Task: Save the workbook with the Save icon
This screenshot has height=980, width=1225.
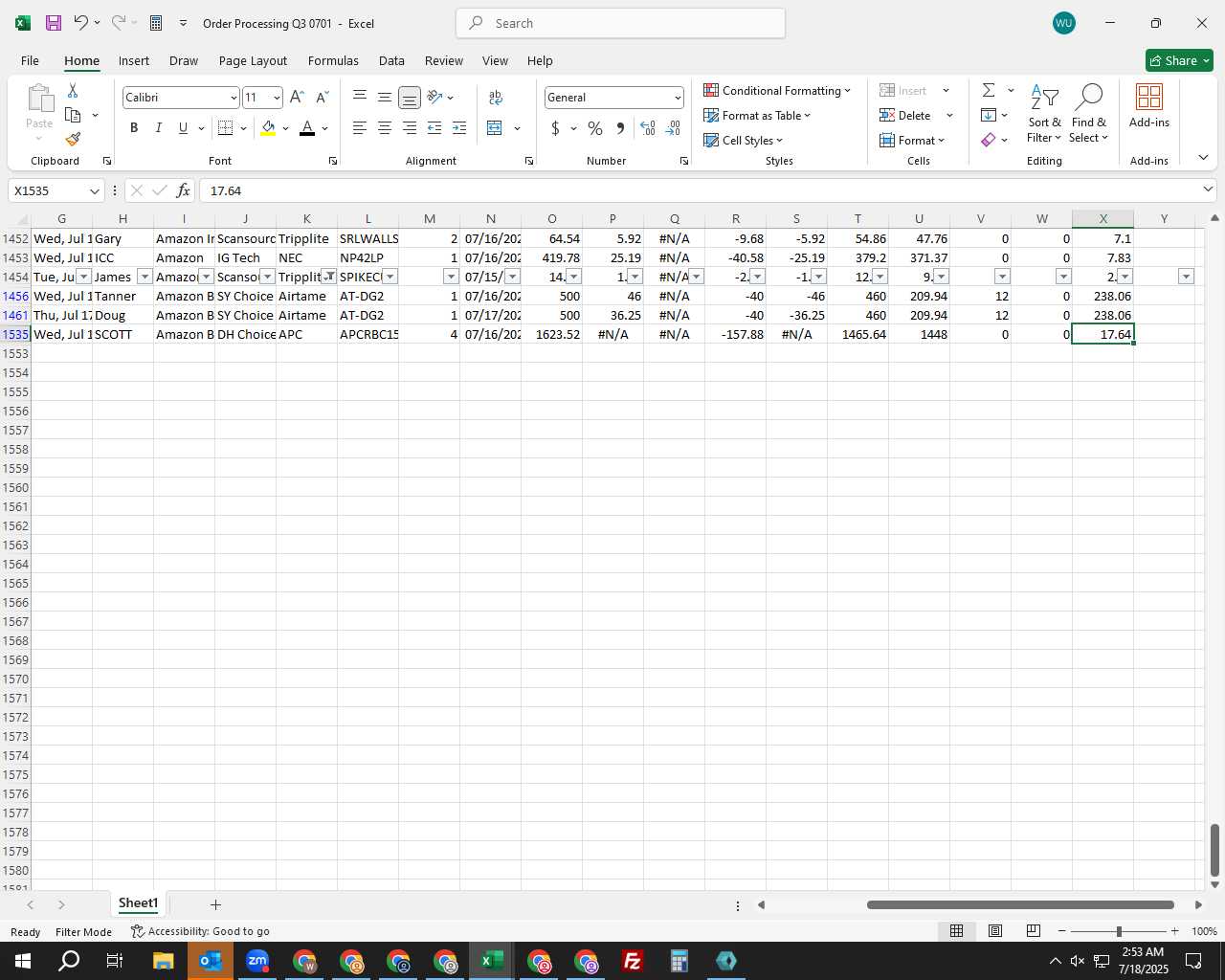Action: click(54, 23)
